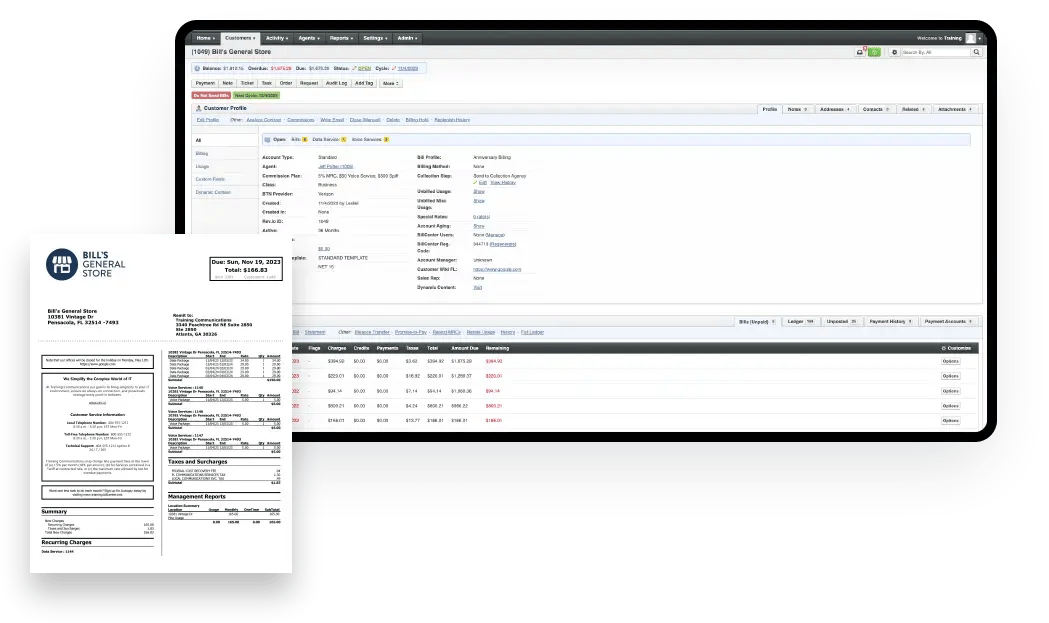Image resolution: width=1049 pixels, height=623 pixels.
Task: Open the agent name link
Action: coord(336,167)
